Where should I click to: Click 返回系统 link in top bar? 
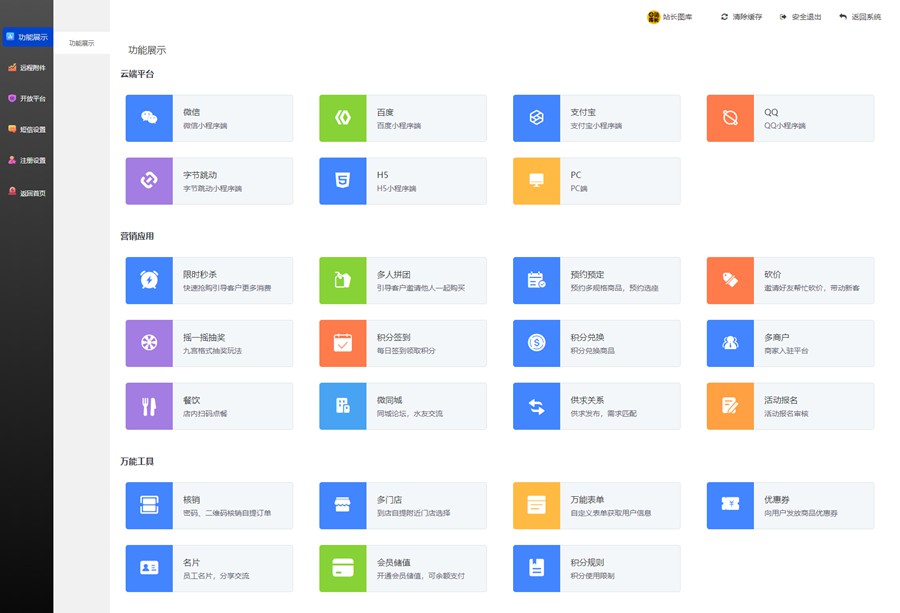860,17
